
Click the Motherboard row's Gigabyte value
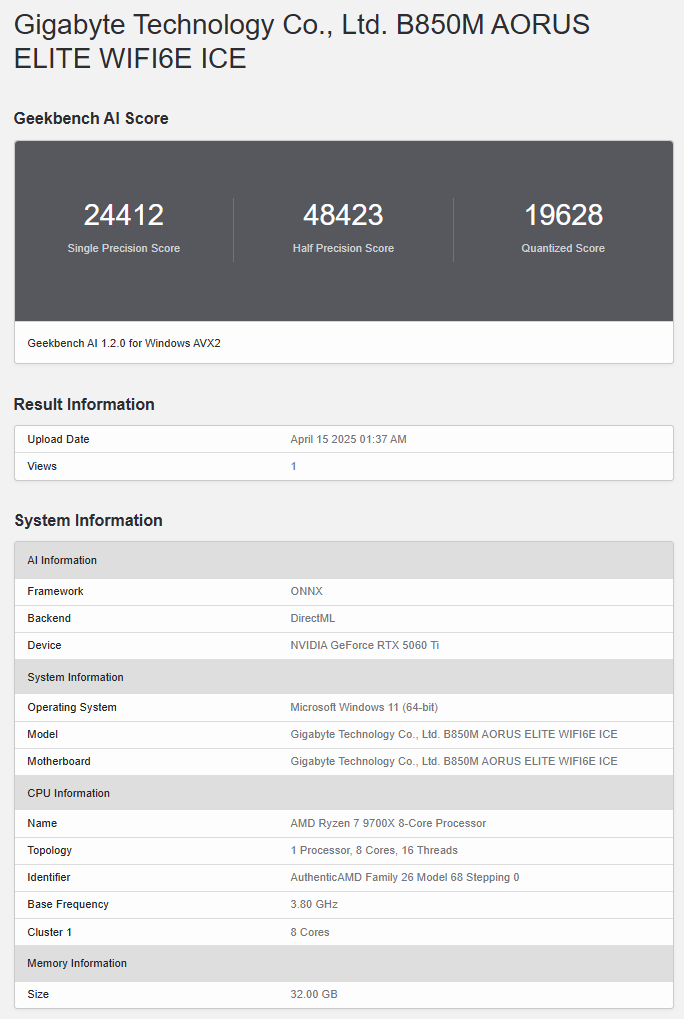pos(453,761)
